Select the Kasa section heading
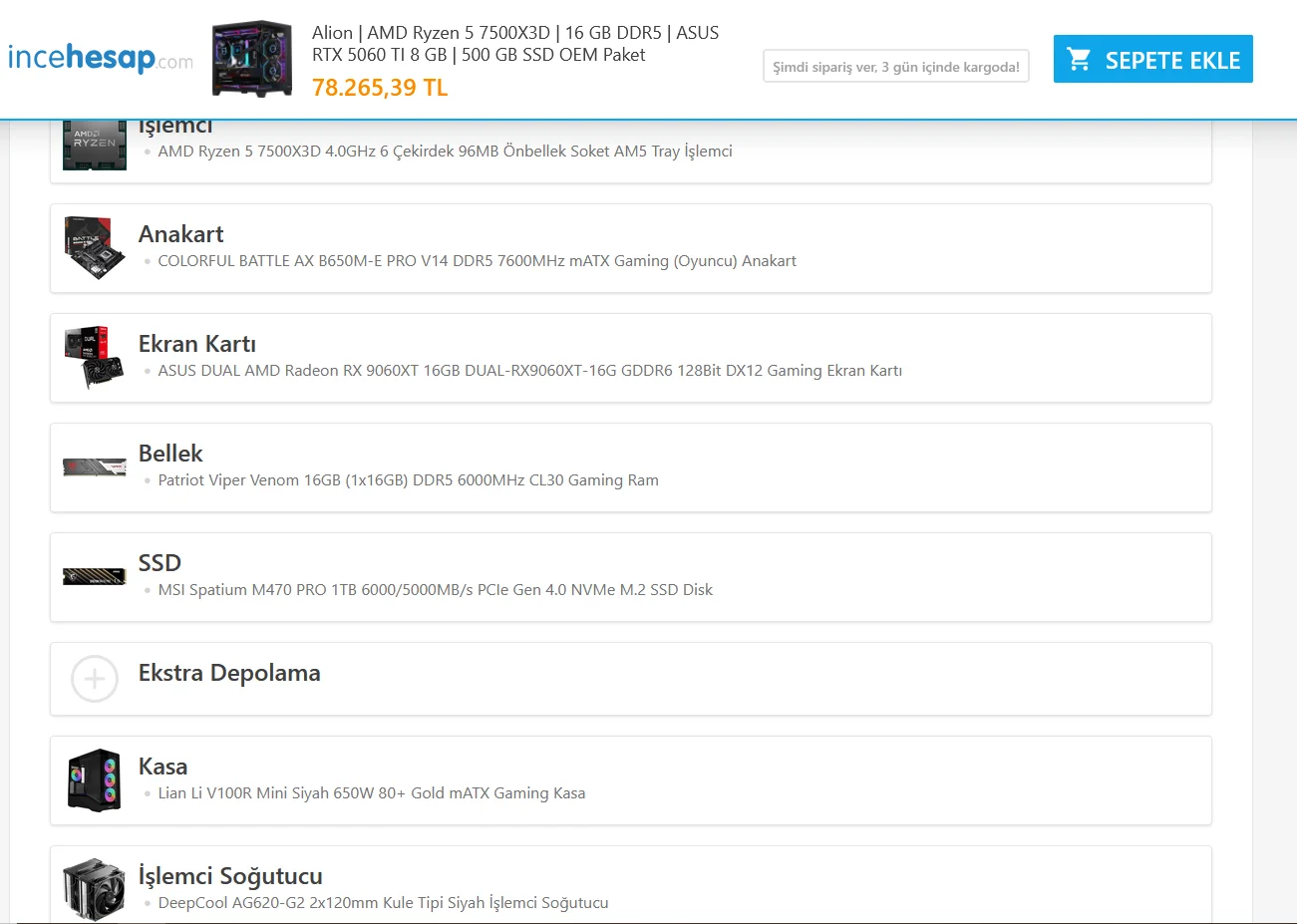Screen dimensions: 1297x924 click(162, 767)
